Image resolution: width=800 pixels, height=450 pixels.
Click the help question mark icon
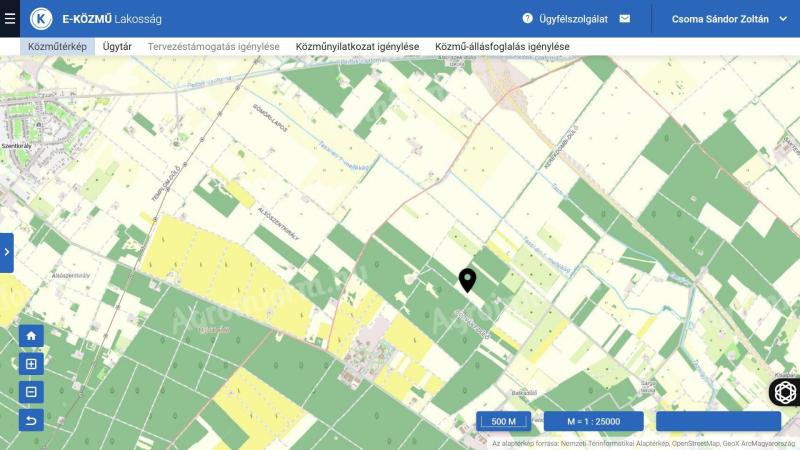pyautogui.click(x=527, y=18)
